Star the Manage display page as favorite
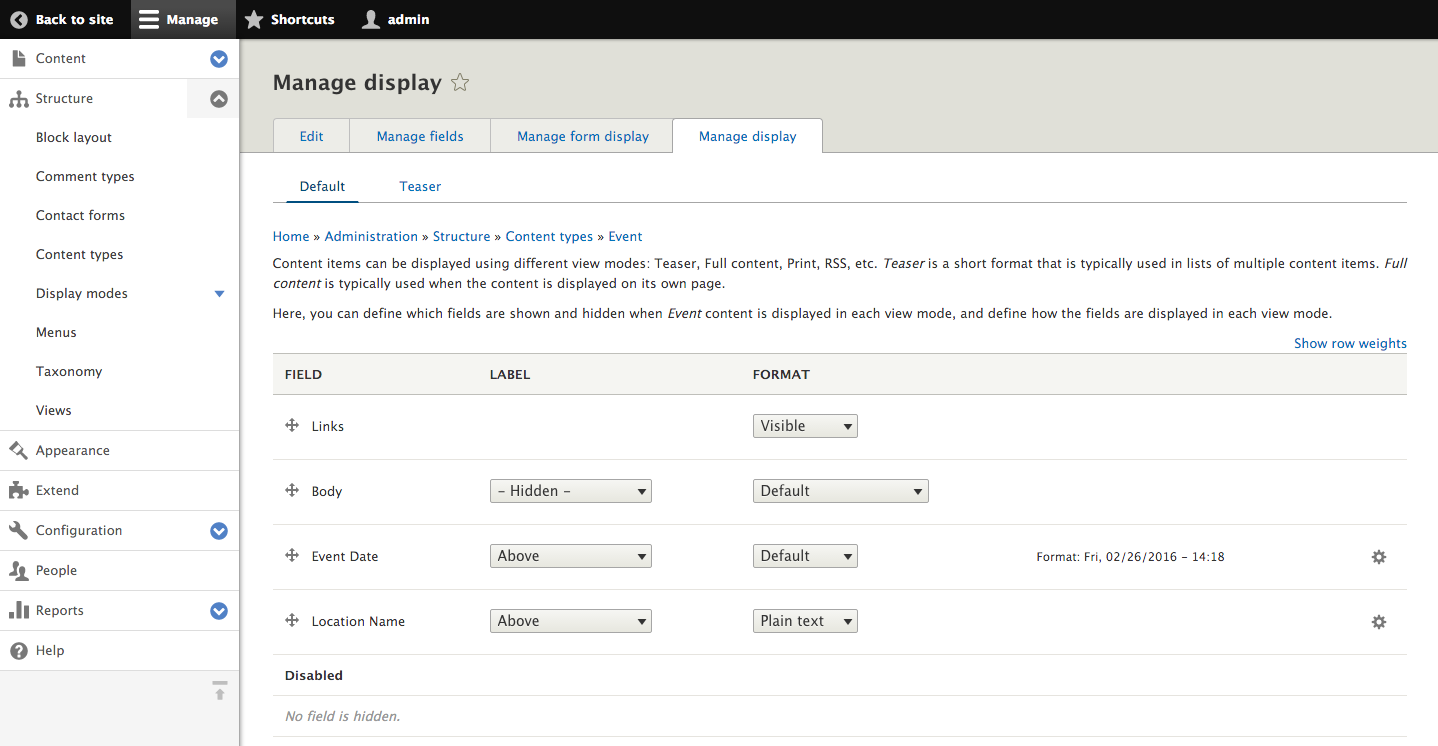Screen dimensions: 1438x746 (459, 83)
